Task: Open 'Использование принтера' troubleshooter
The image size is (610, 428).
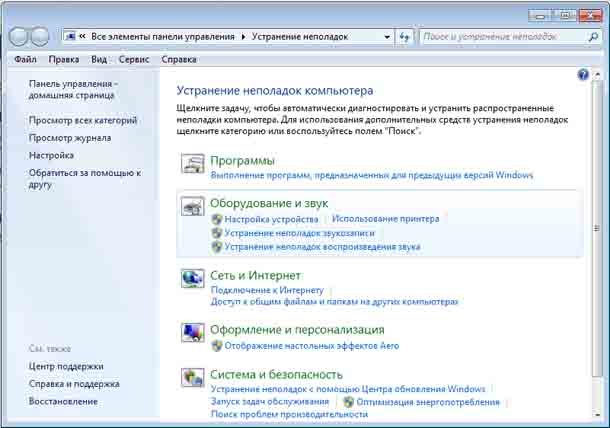Action: click(x=386, y=219)
